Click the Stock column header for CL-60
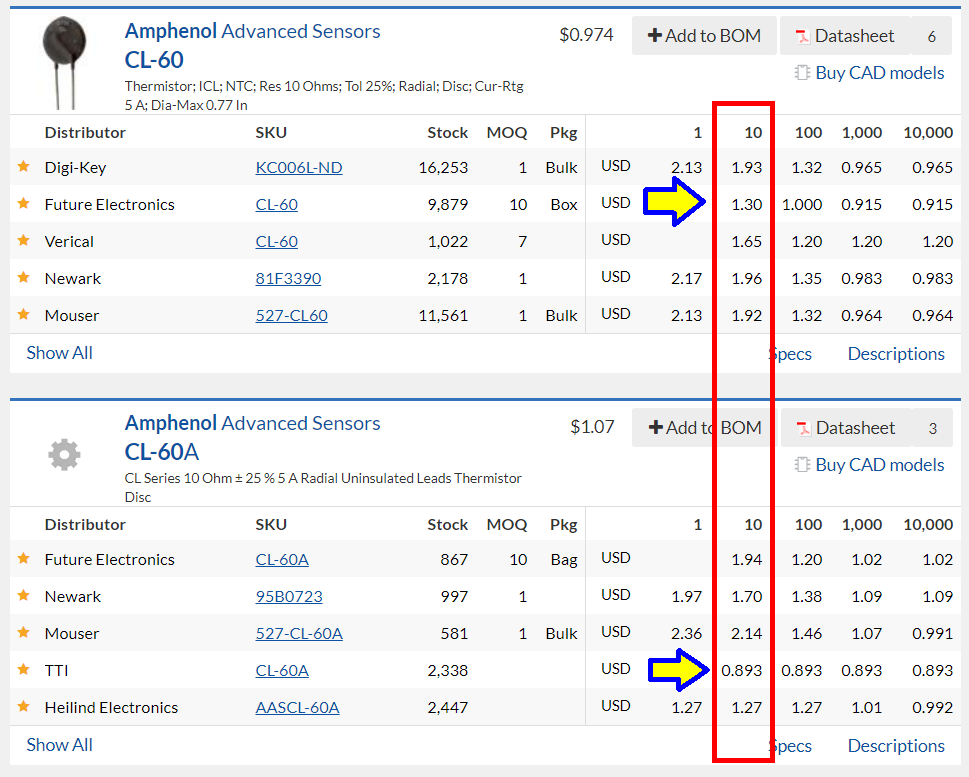 coord(447,133)
